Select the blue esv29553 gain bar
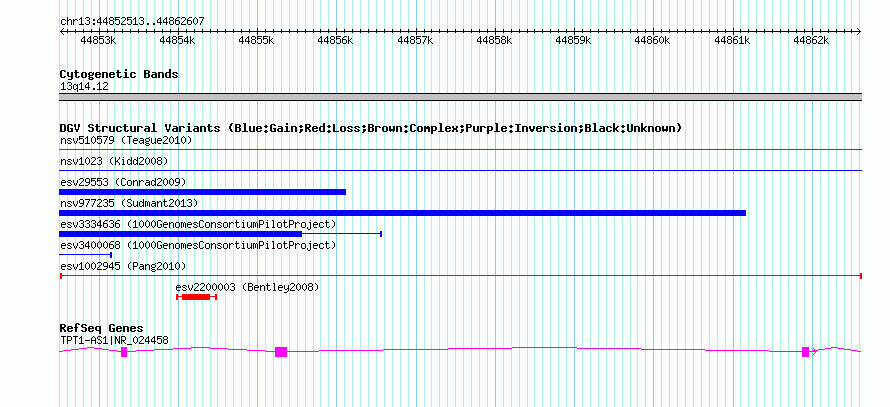Viewport: 890px width, 407px height. click(x=203, y=192)
